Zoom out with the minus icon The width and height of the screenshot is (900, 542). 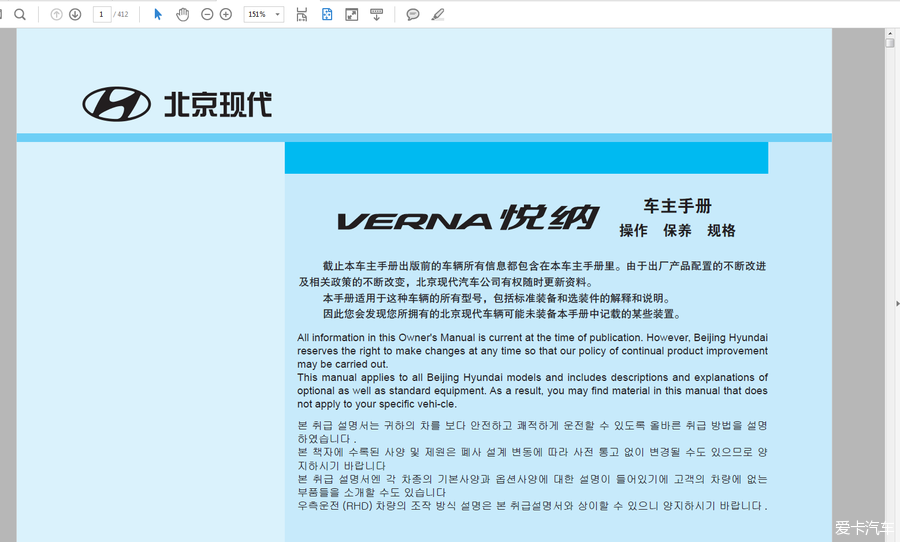[207, 14]
